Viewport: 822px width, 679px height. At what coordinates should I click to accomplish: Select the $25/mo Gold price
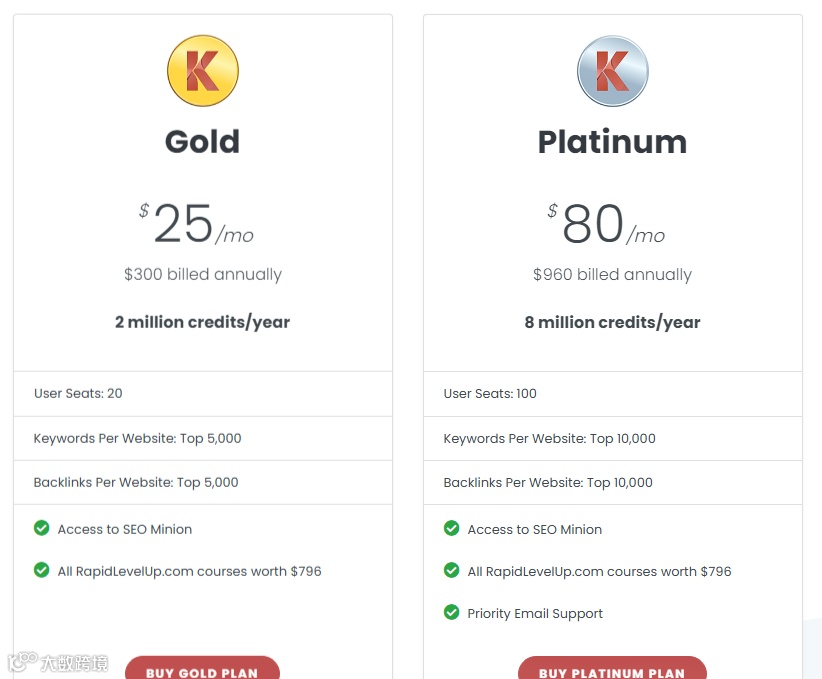(197, 224)
